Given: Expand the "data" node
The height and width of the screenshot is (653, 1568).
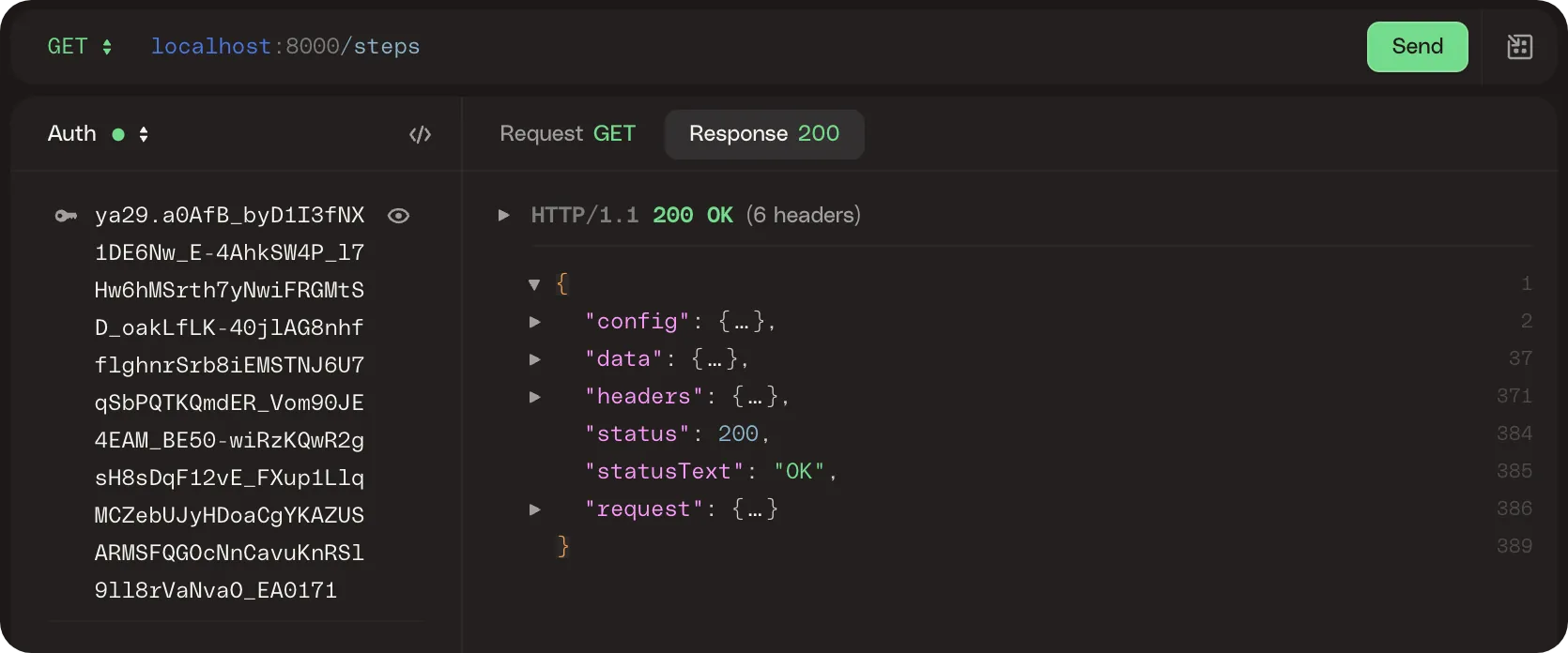Looking at the screenshot, I should (x=535, y=359).
